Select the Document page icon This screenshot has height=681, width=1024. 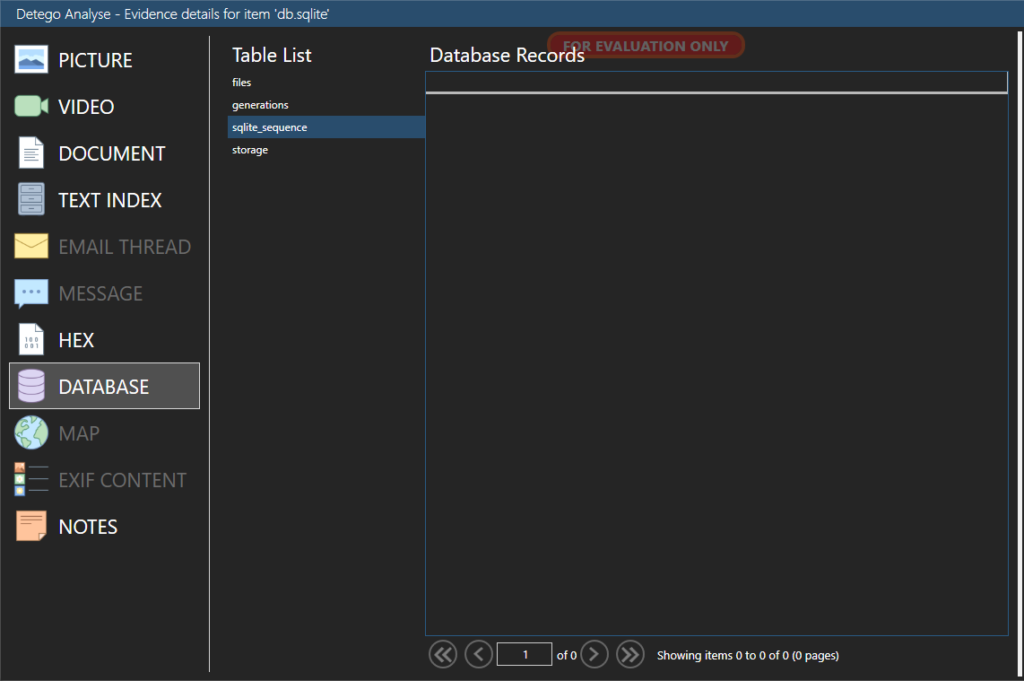[x=31, y=153]
